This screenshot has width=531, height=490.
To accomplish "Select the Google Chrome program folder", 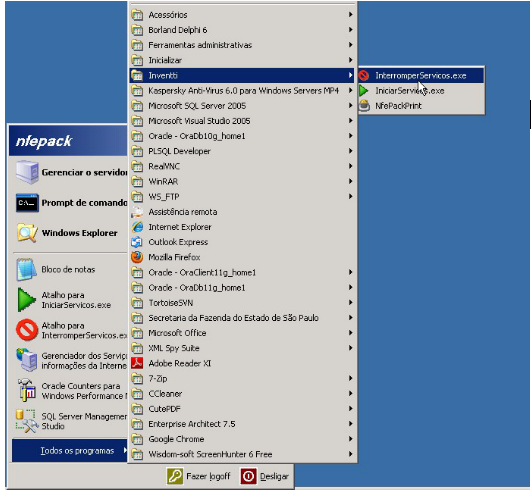I will [x=242, y=439].
